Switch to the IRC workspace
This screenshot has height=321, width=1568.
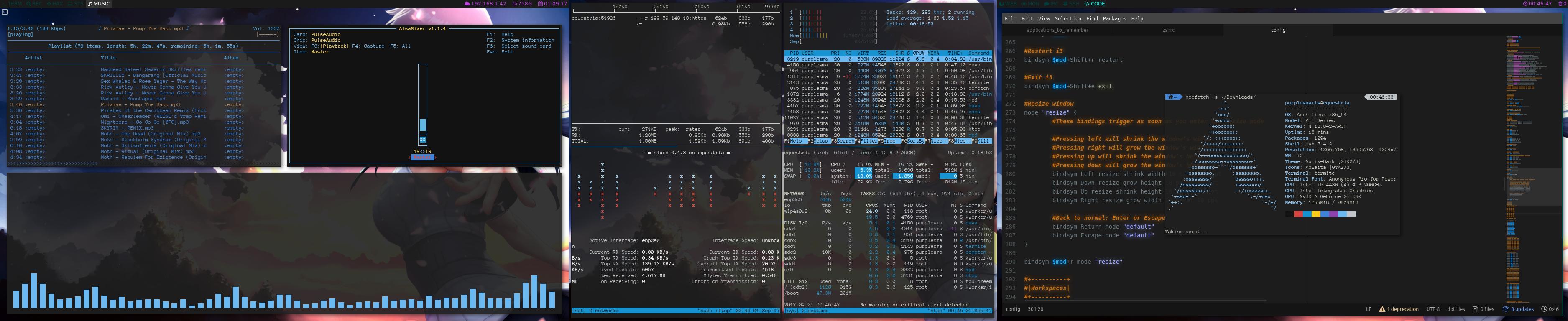coord(1052,4)
